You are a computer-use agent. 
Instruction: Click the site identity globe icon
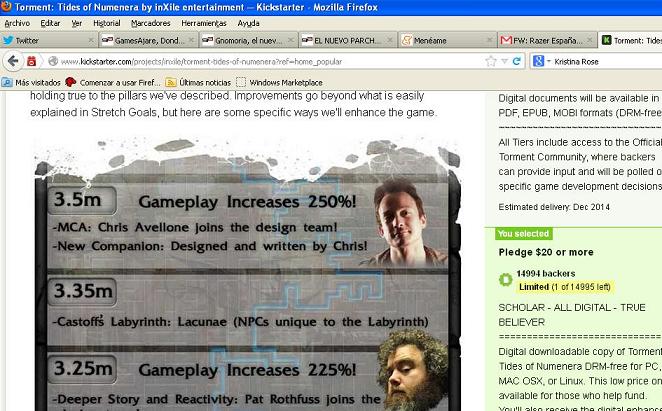pos(53,61)
